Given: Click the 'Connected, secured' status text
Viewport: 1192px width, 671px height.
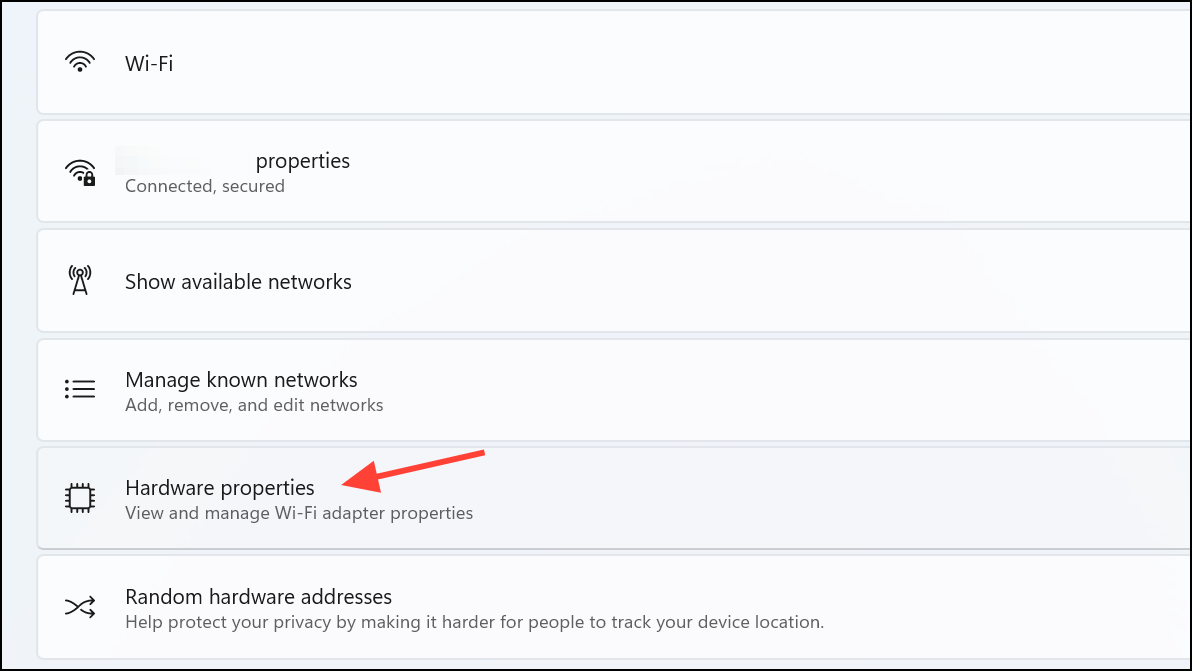Looking at the screenshot, I should pos(204,186).
